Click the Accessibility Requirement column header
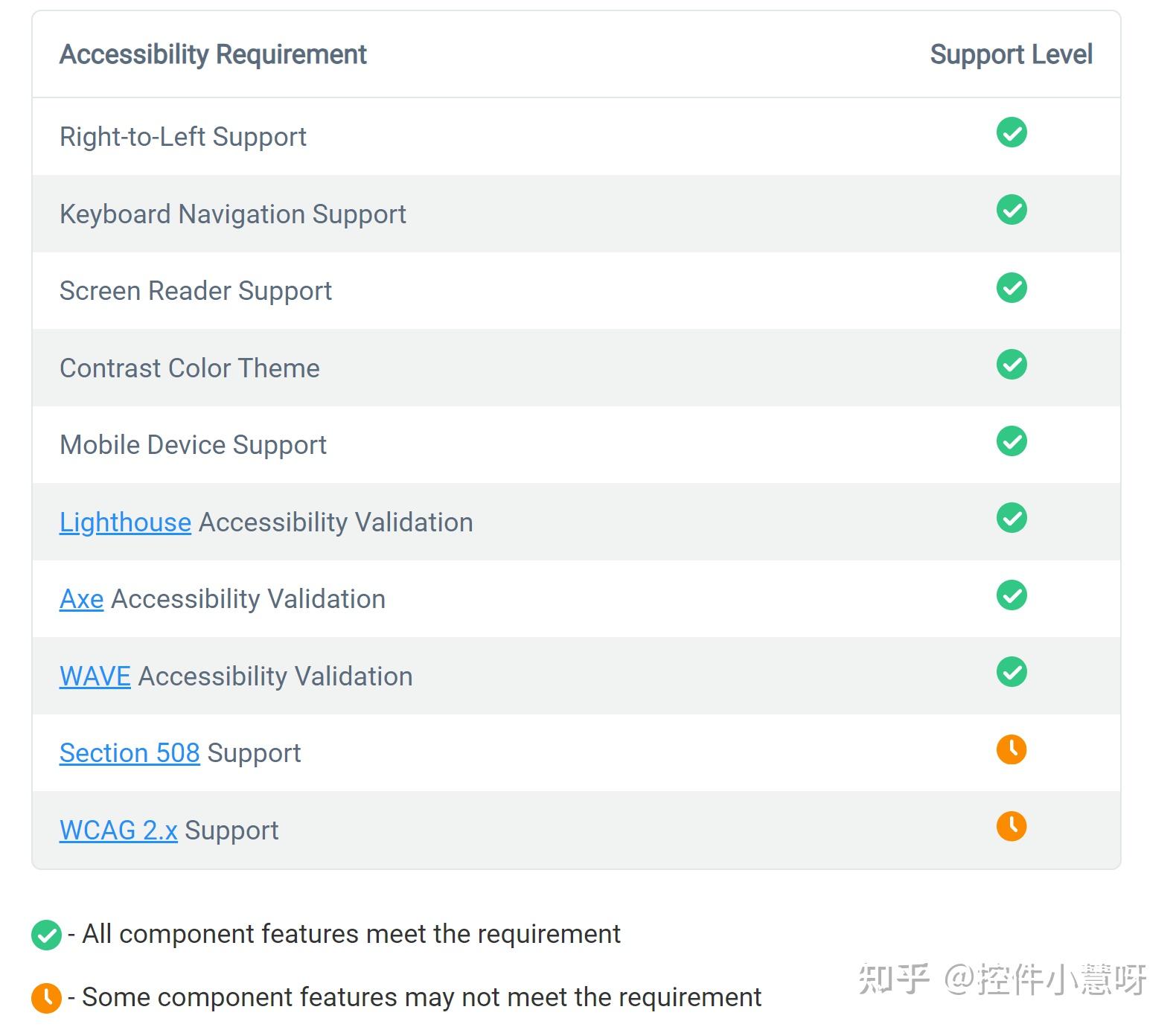The image size is (1176, 1027). (x=213, y=54)
